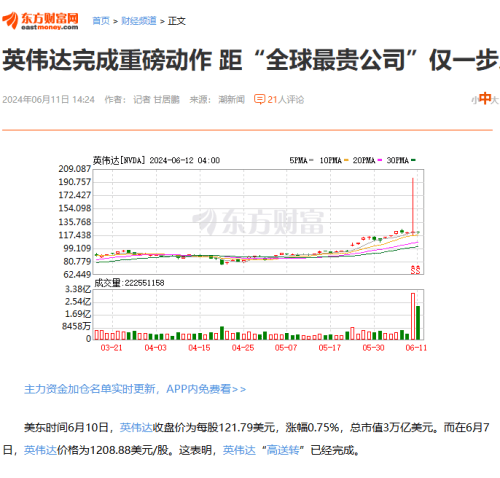500x478 pixels.
Task: Open the 财经频道 breadcrumb link
Action: click(139, 21)
